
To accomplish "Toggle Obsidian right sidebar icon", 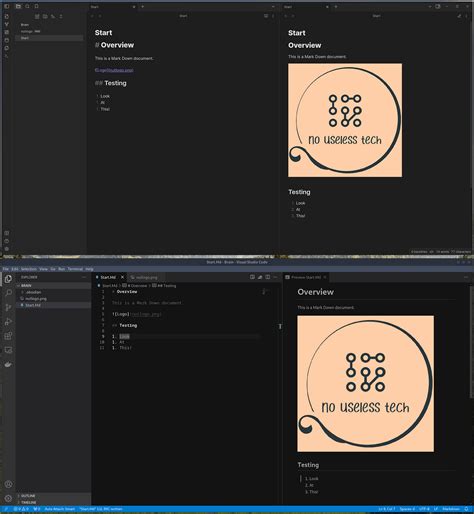I will point(438,6).
